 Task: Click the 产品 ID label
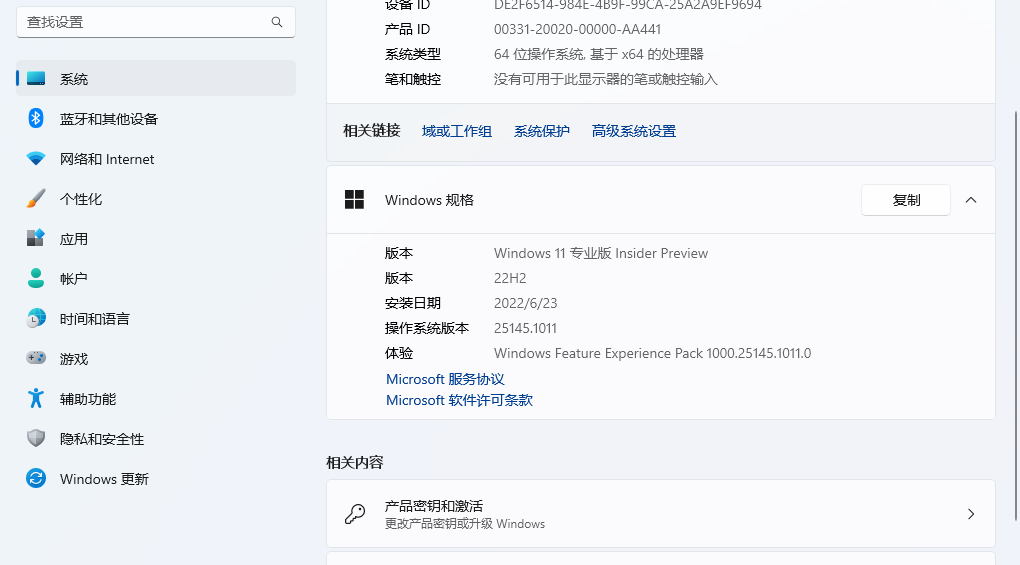point(407,29)
